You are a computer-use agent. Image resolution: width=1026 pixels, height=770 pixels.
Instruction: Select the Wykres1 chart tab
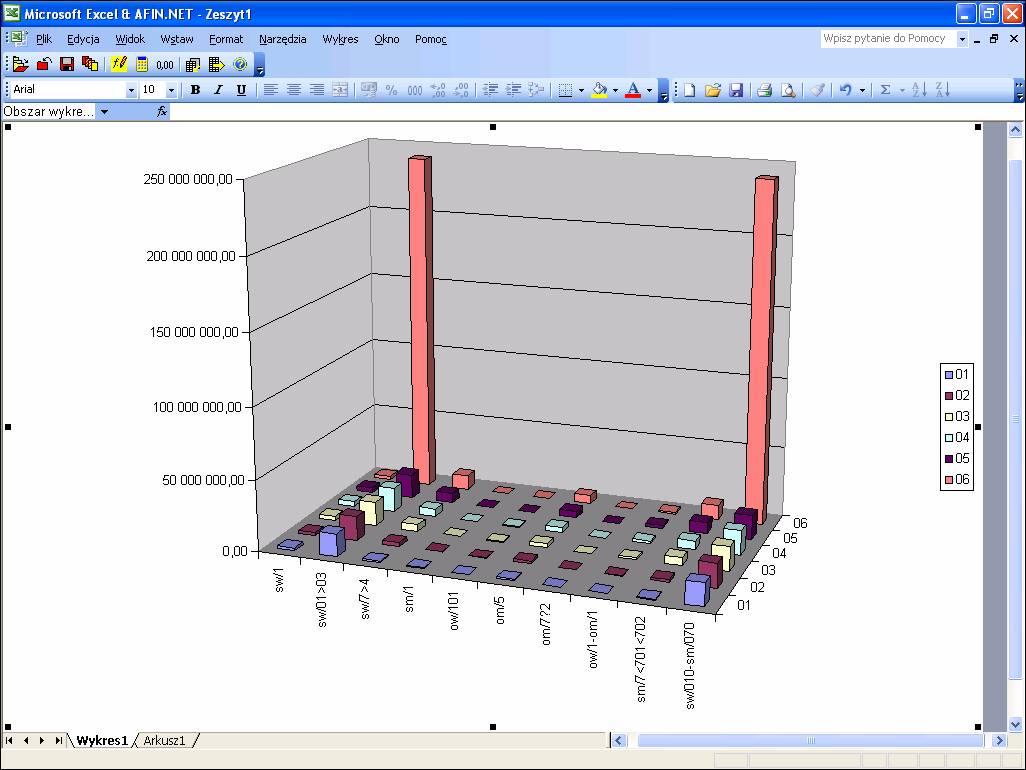click(101, 741)
